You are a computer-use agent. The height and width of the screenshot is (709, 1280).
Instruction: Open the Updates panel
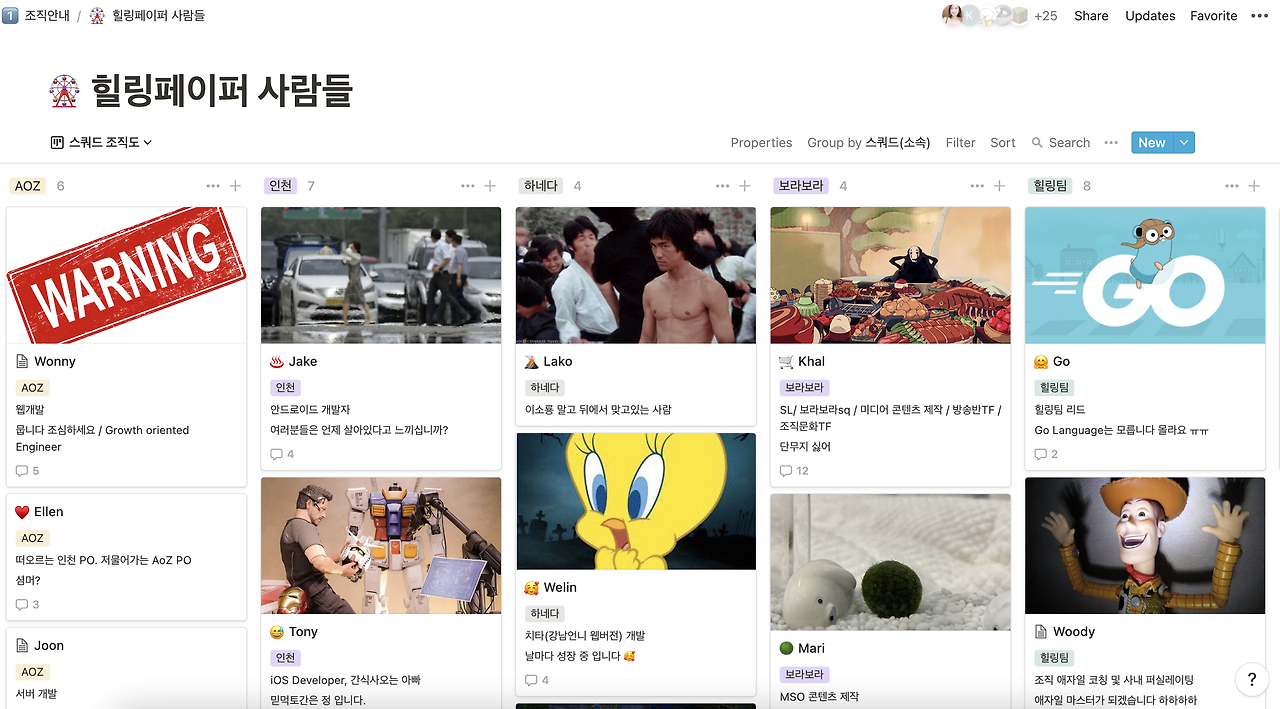pos(1150,15)
